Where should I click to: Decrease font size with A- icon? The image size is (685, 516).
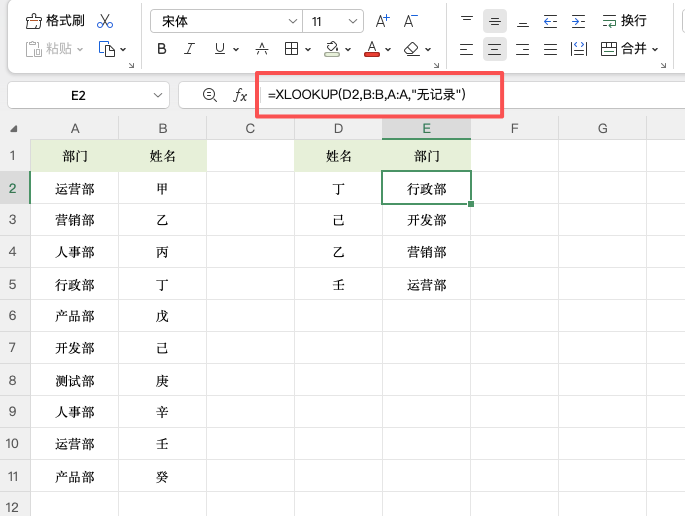(x=410, y=21)
